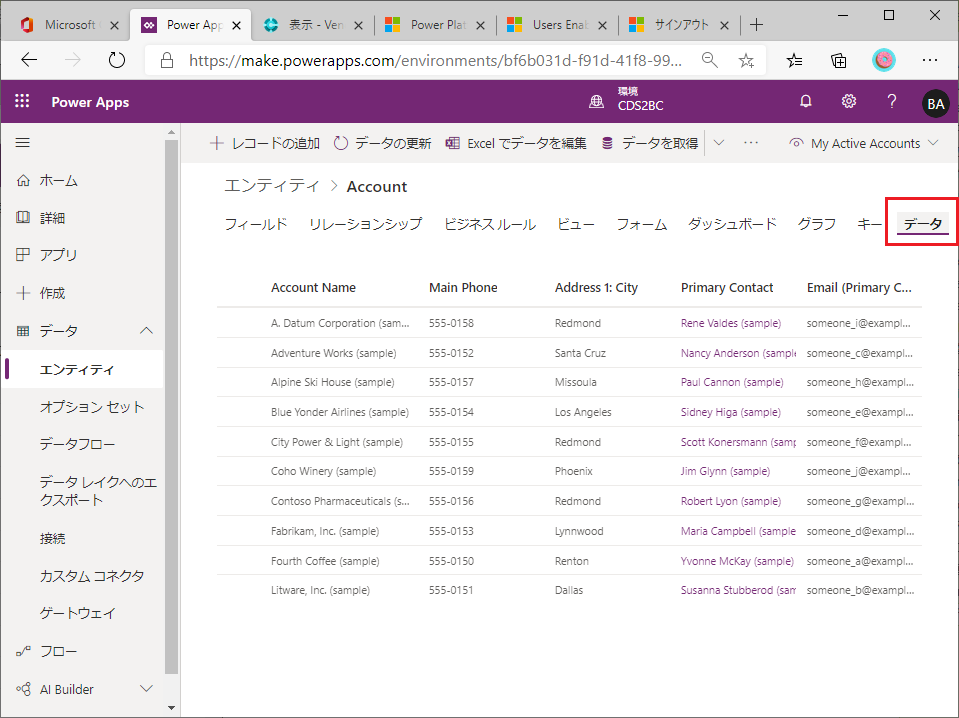The image size is (959, 718).
Task: Click Excel でデータを編集 command
Action: 516,143
